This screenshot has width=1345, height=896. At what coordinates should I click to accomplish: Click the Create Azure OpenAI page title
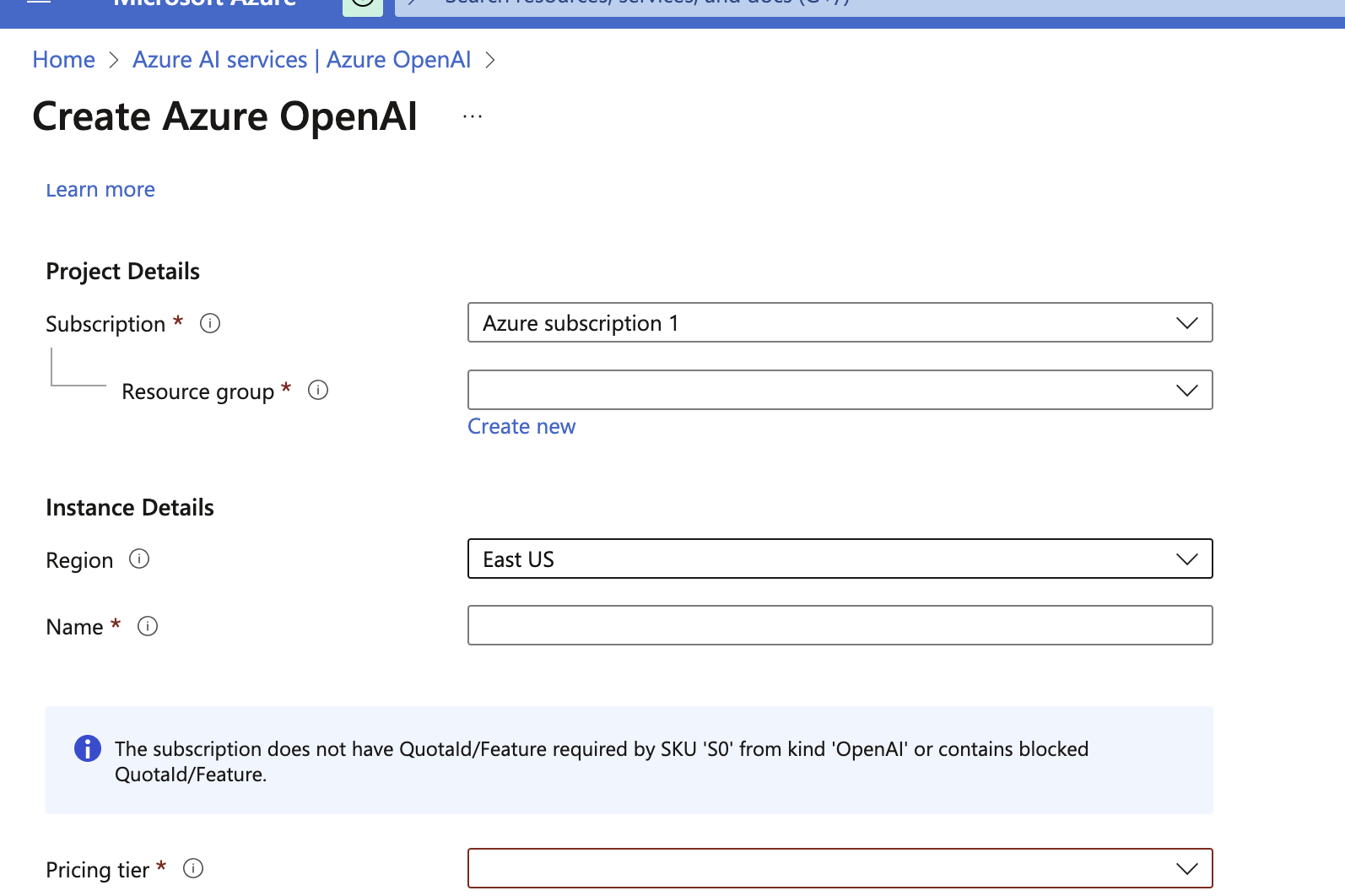224,116
